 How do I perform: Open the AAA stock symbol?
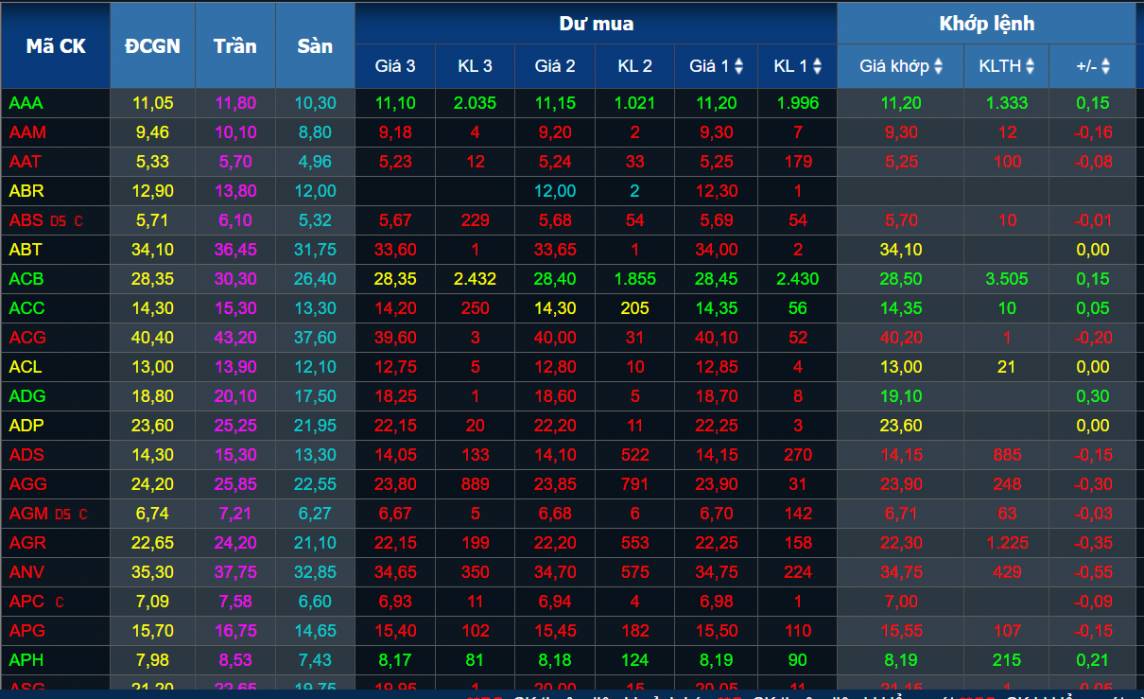[26, 103]
